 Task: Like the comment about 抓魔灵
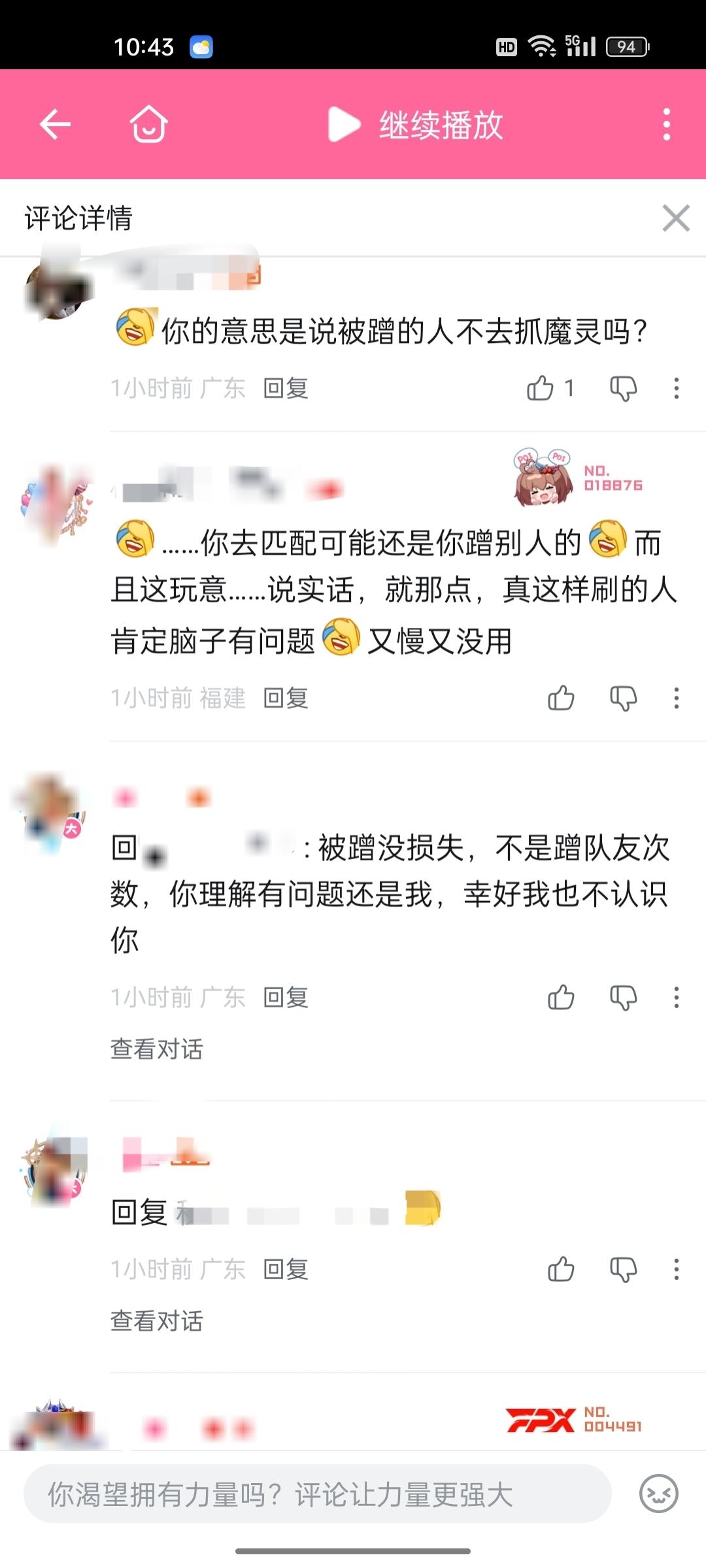[x=541, y=388]
